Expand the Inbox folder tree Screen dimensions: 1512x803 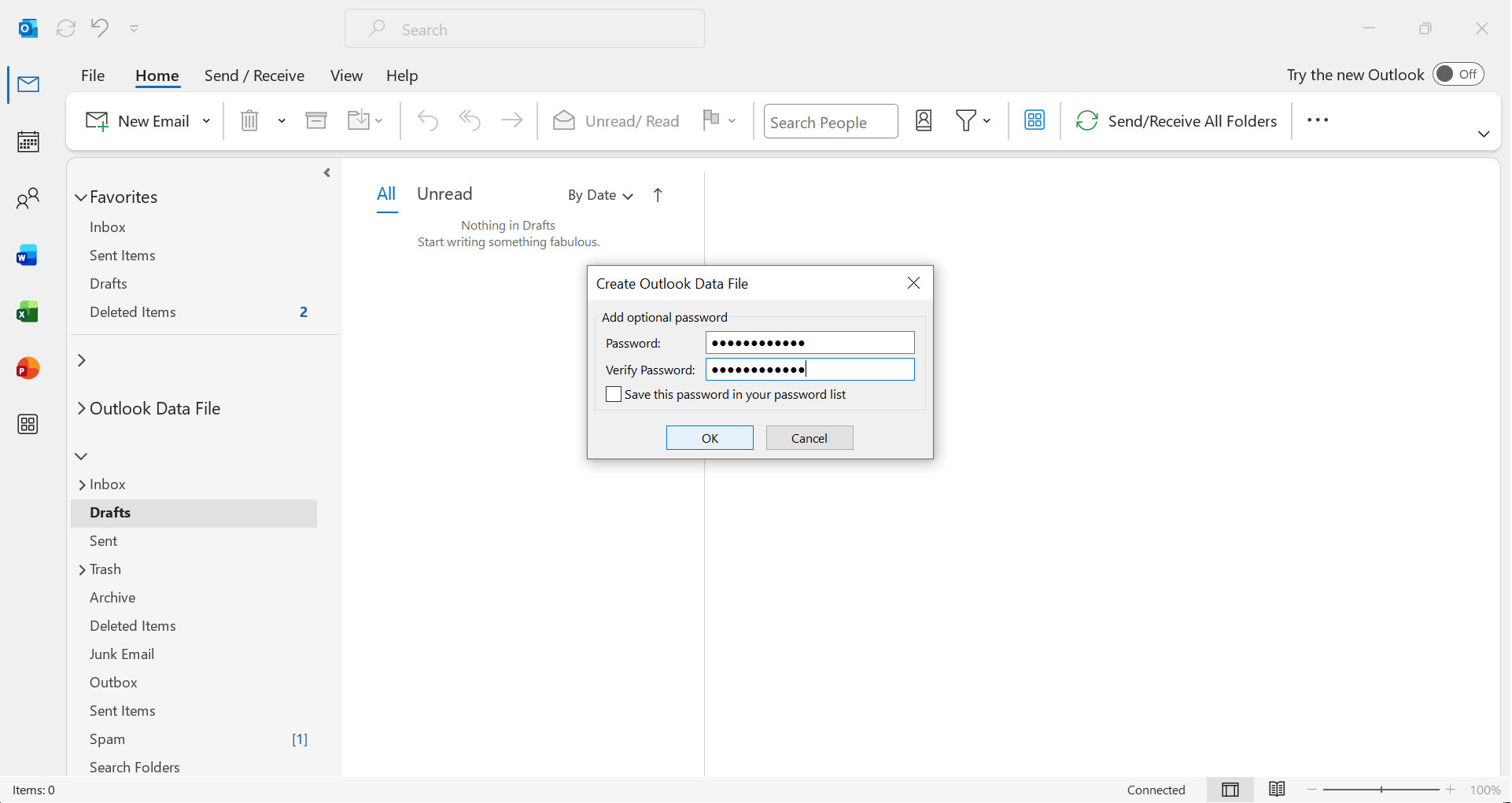tap(82, 485)
